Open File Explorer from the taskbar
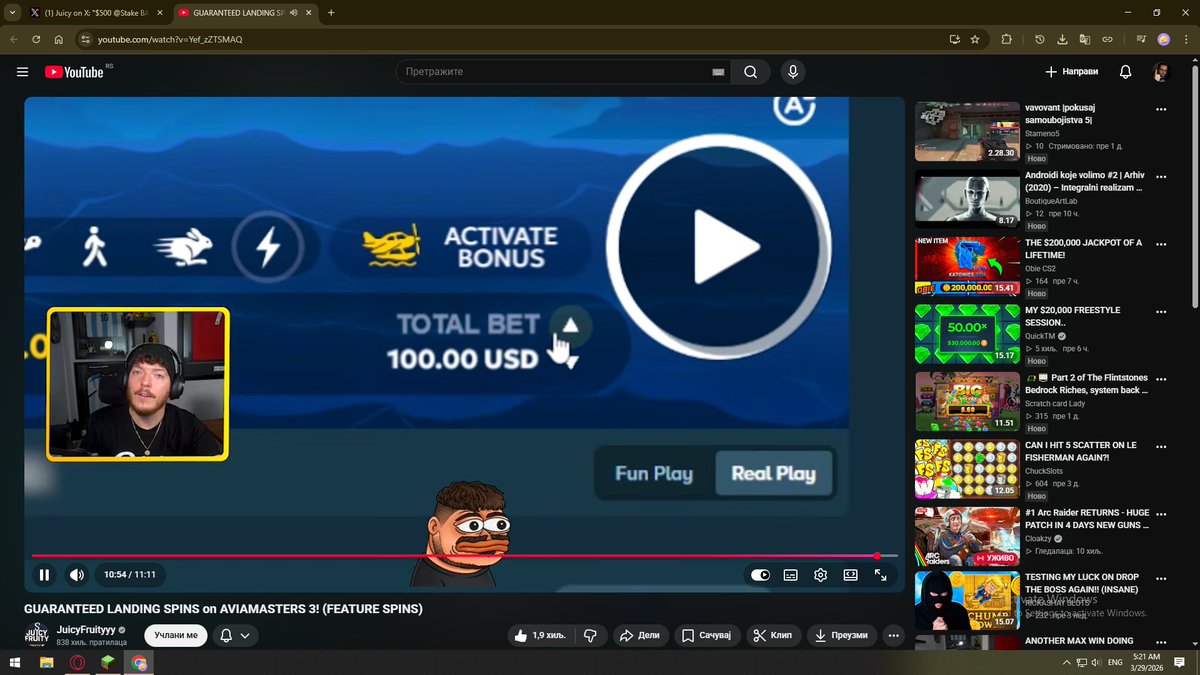Viewport: 1200px width, 675px height. click(x=46, y=662)
